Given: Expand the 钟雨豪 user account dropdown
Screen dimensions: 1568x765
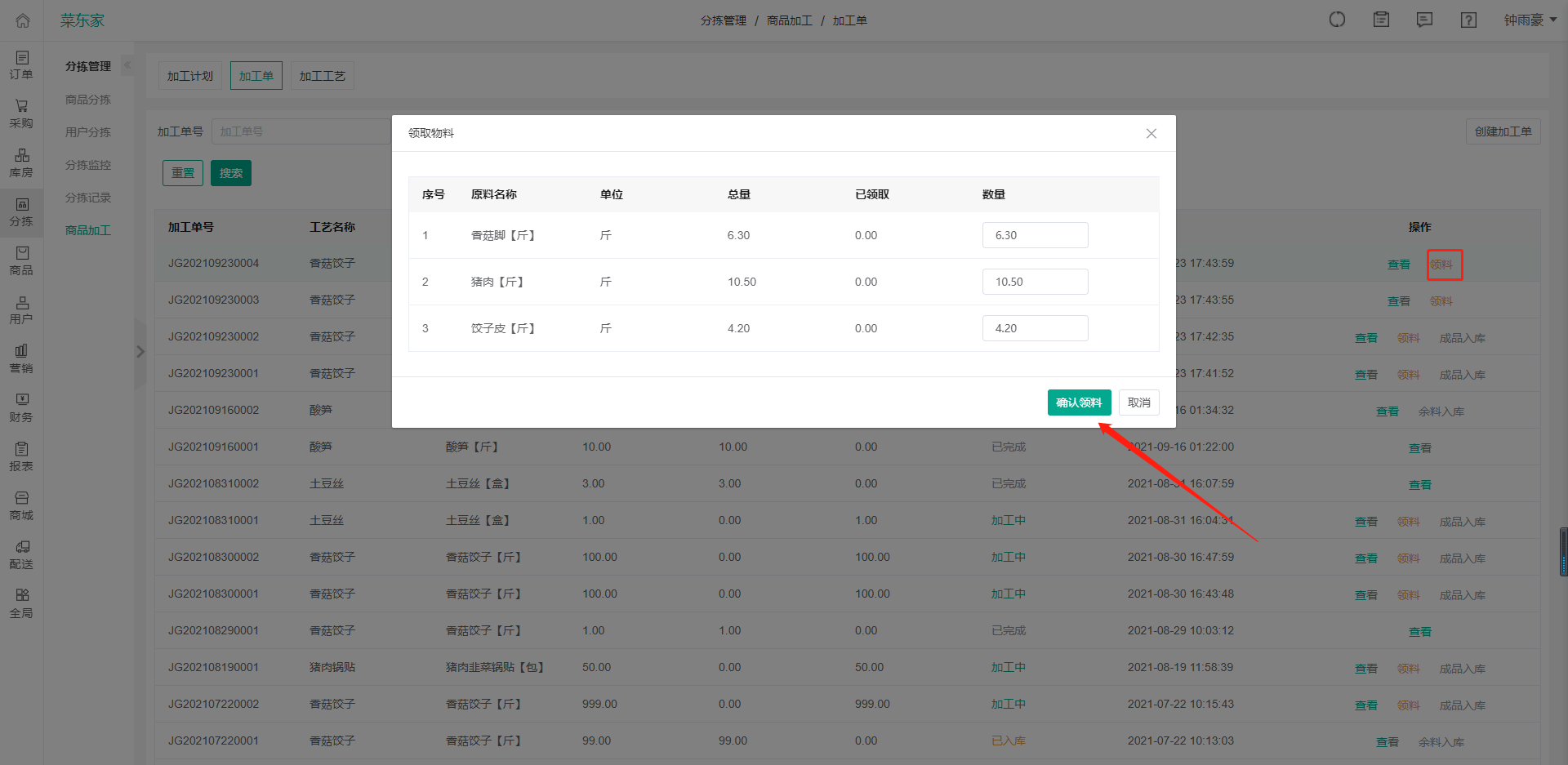Looking at the screenshot, I should (1530, 20).
